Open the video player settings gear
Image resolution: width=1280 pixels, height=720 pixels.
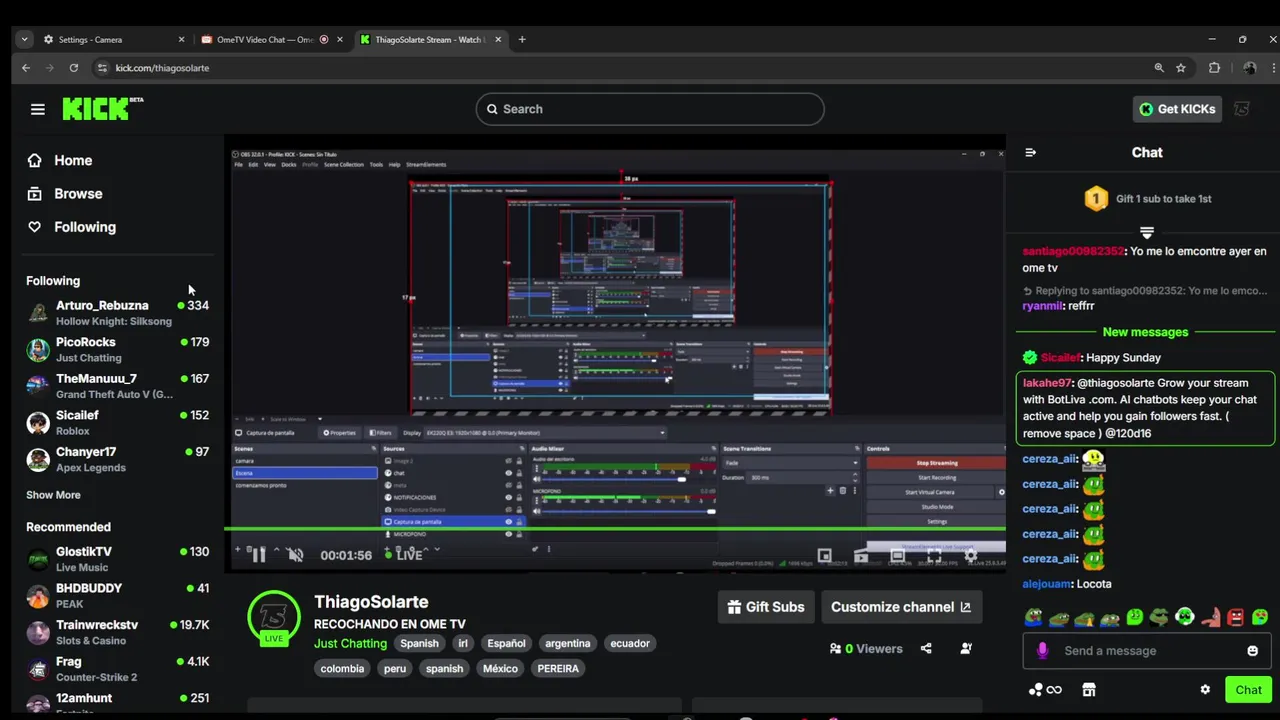(x=970, y=556)
